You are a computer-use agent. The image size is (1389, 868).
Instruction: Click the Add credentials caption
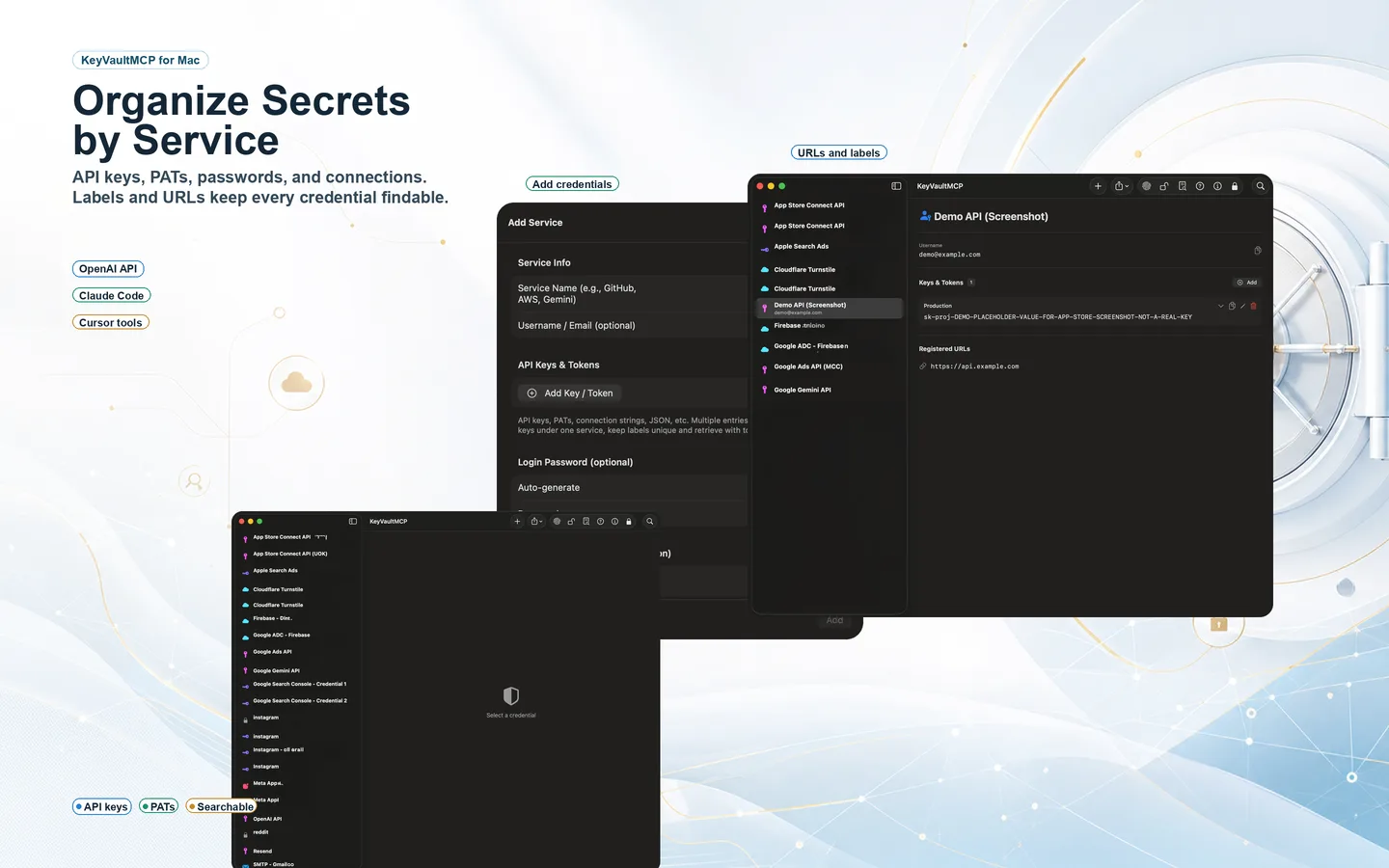click(x=573, y=184)
